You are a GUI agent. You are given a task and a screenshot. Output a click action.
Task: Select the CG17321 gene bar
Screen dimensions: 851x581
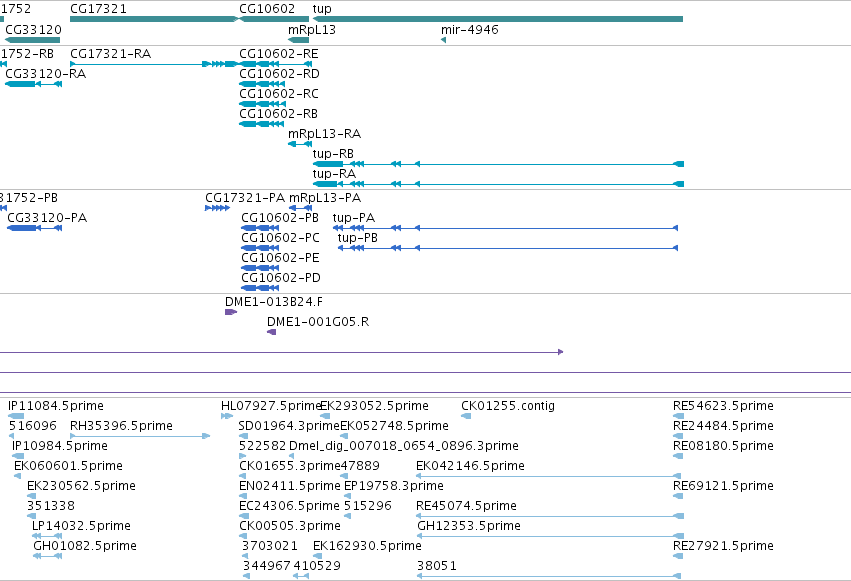pyautogui.click(x=154, y=19)
